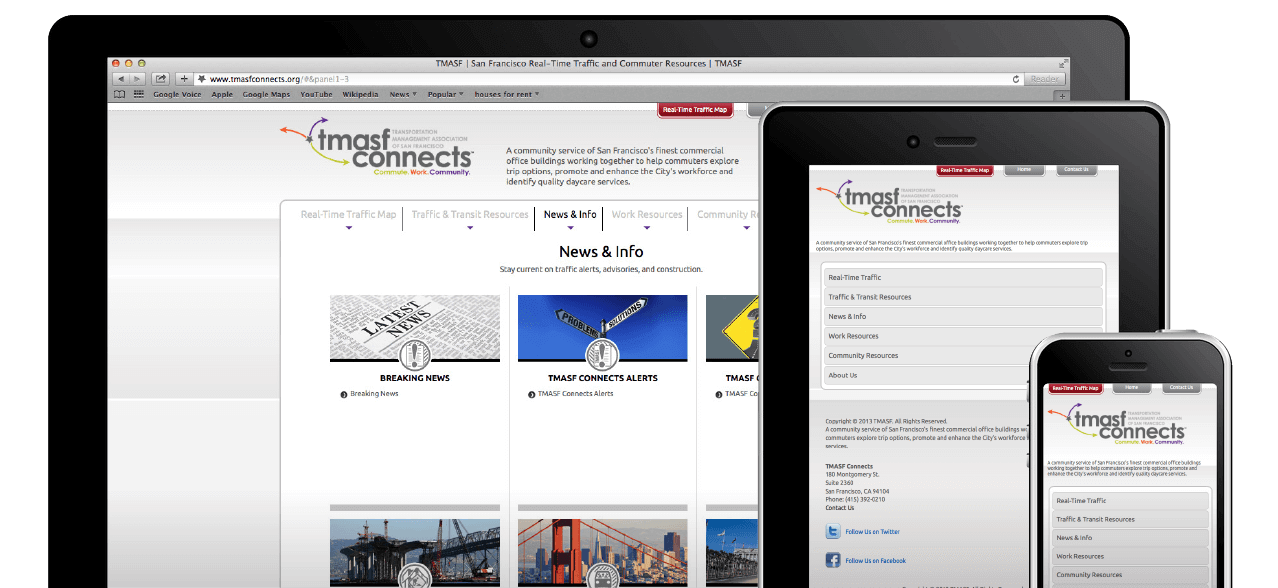Open the Wikipedia bookmark
The width and height of the screenshot is (1278, 588).
[x=360, y=94]
